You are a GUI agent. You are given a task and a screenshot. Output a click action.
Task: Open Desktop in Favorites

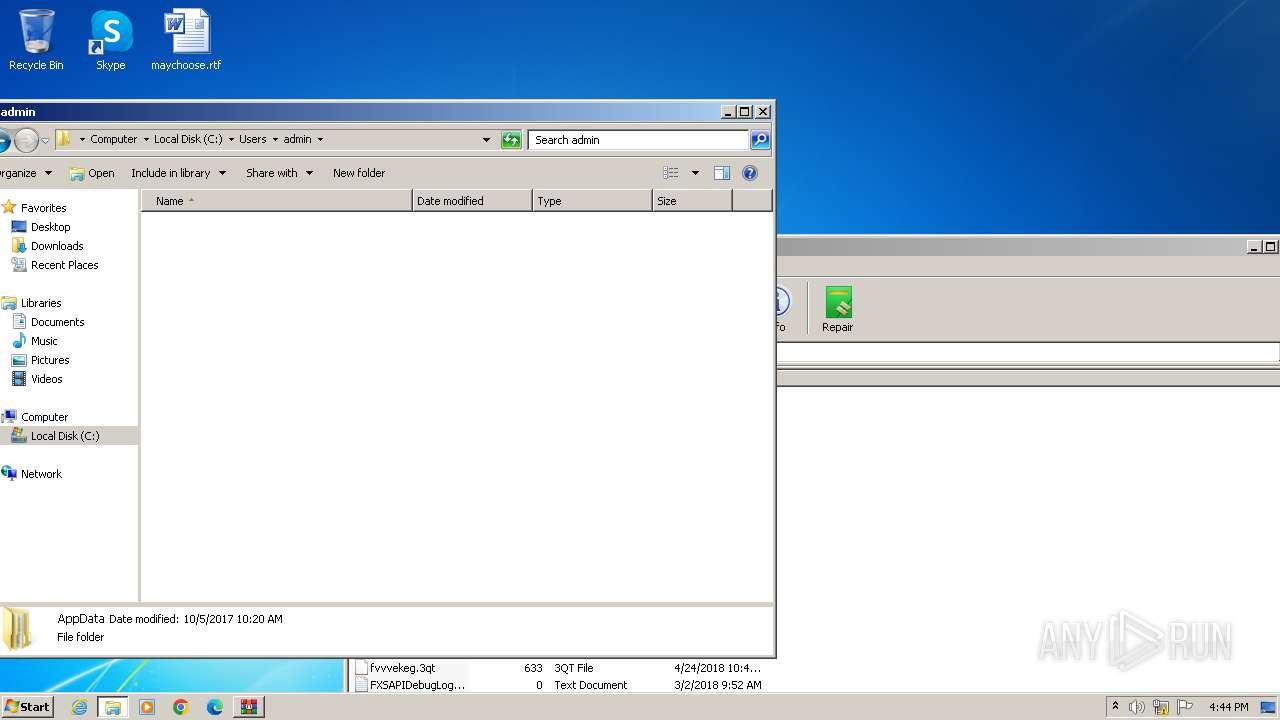(50, 227)
